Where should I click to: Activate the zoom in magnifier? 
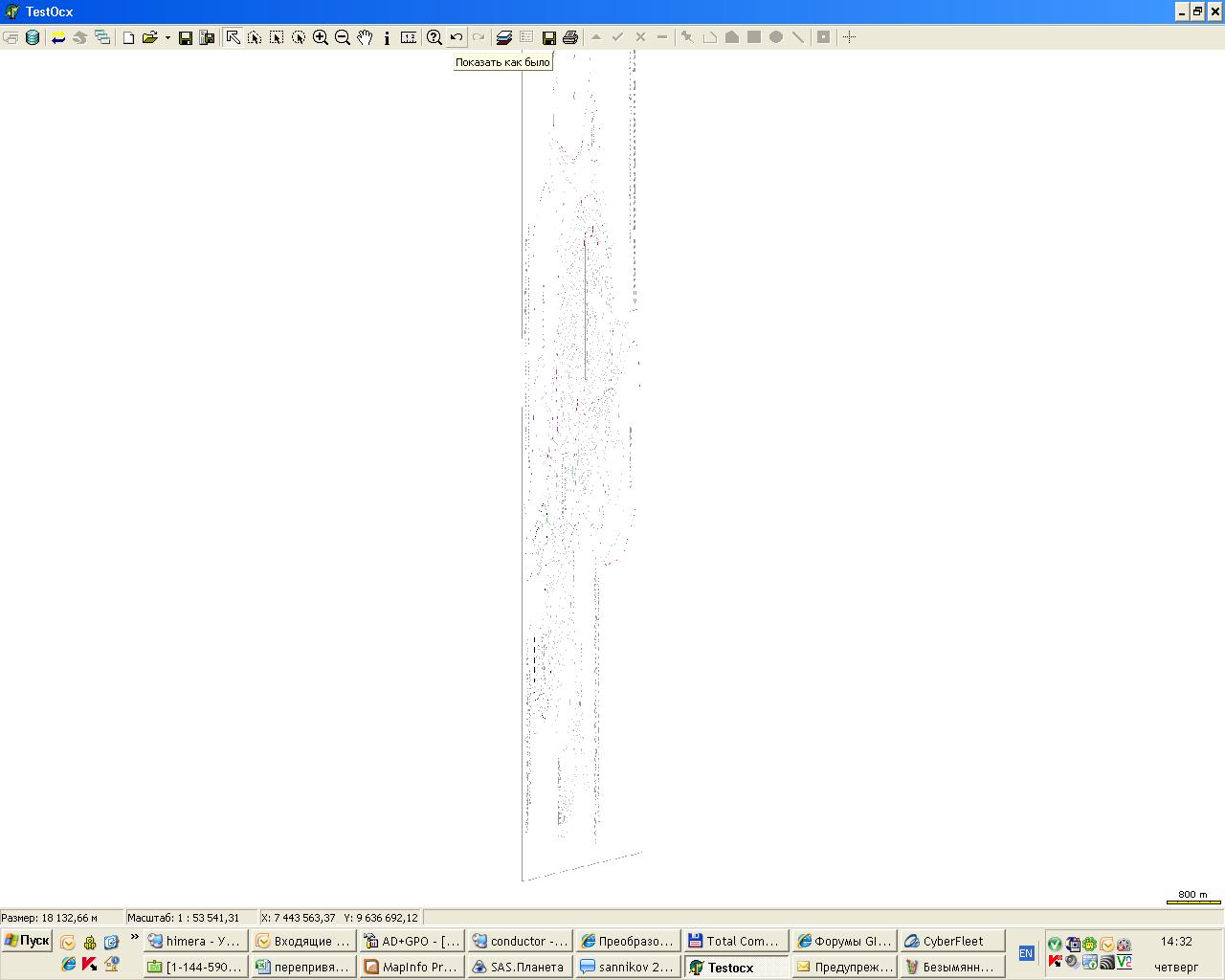coord(321,37)
